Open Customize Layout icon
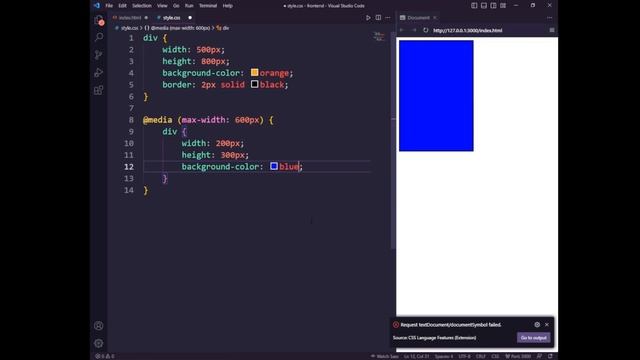 (503, 6)
